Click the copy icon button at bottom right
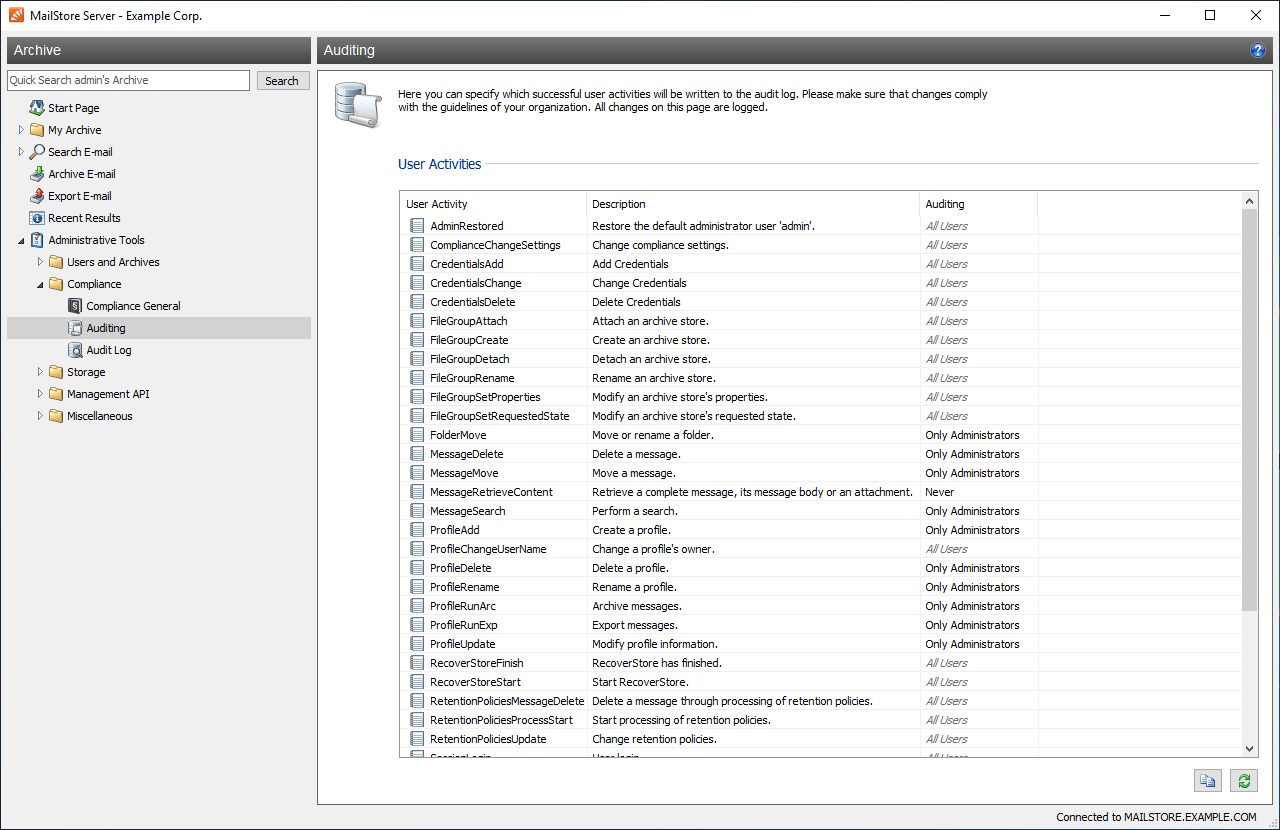 [1208, 781]
